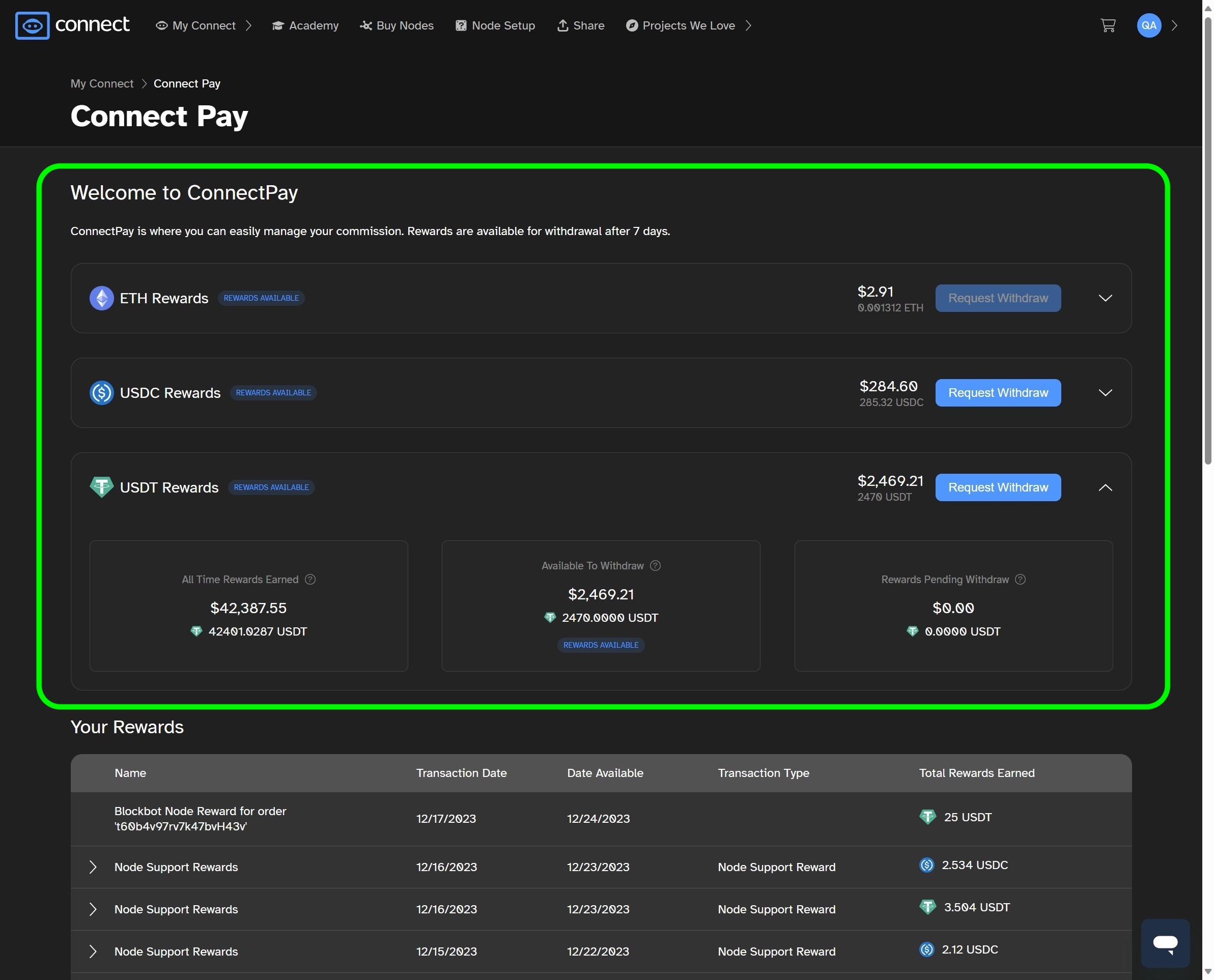Click Request Withdraw for USDT Rewards
This screenshot has width=1214, height=980.
pyautogui.click(x=997, y=487)
